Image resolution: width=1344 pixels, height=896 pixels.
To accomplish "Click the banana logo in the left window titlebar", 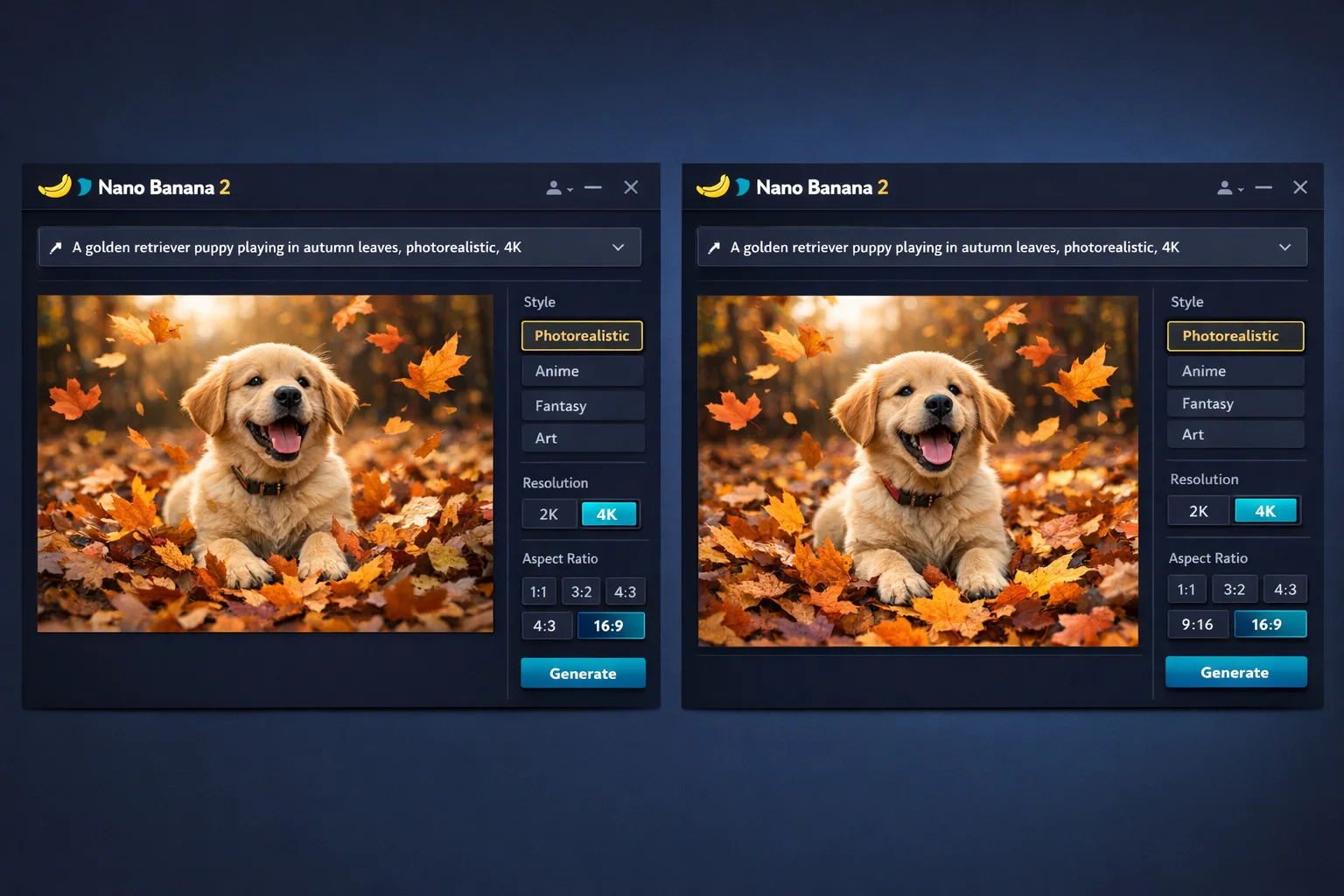I will [56, 186].
